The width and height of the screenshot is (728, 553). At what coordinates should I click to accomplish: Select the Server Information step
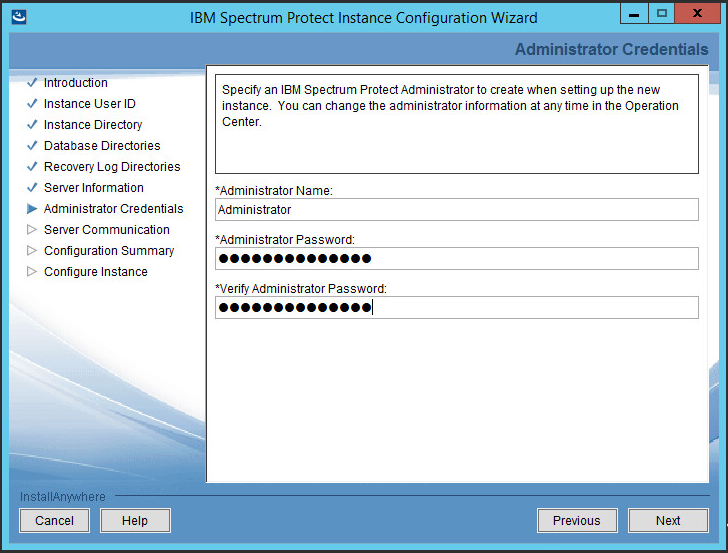pos(94,188)
